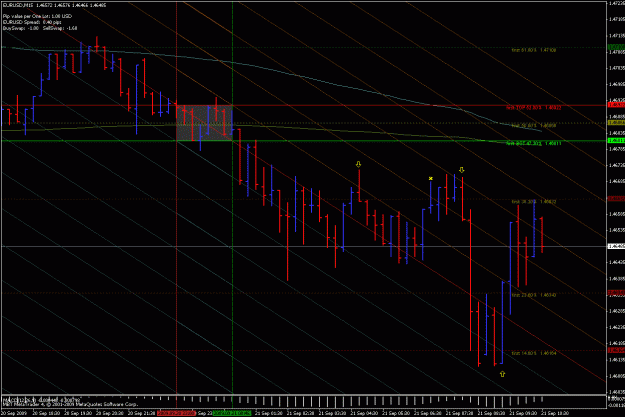Click the white current price tag on axis

click(616, 246)
